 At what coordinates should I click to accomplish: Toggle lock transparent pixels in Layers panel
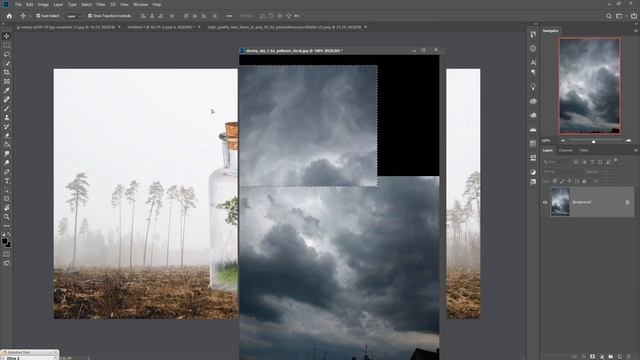point(555,181)
